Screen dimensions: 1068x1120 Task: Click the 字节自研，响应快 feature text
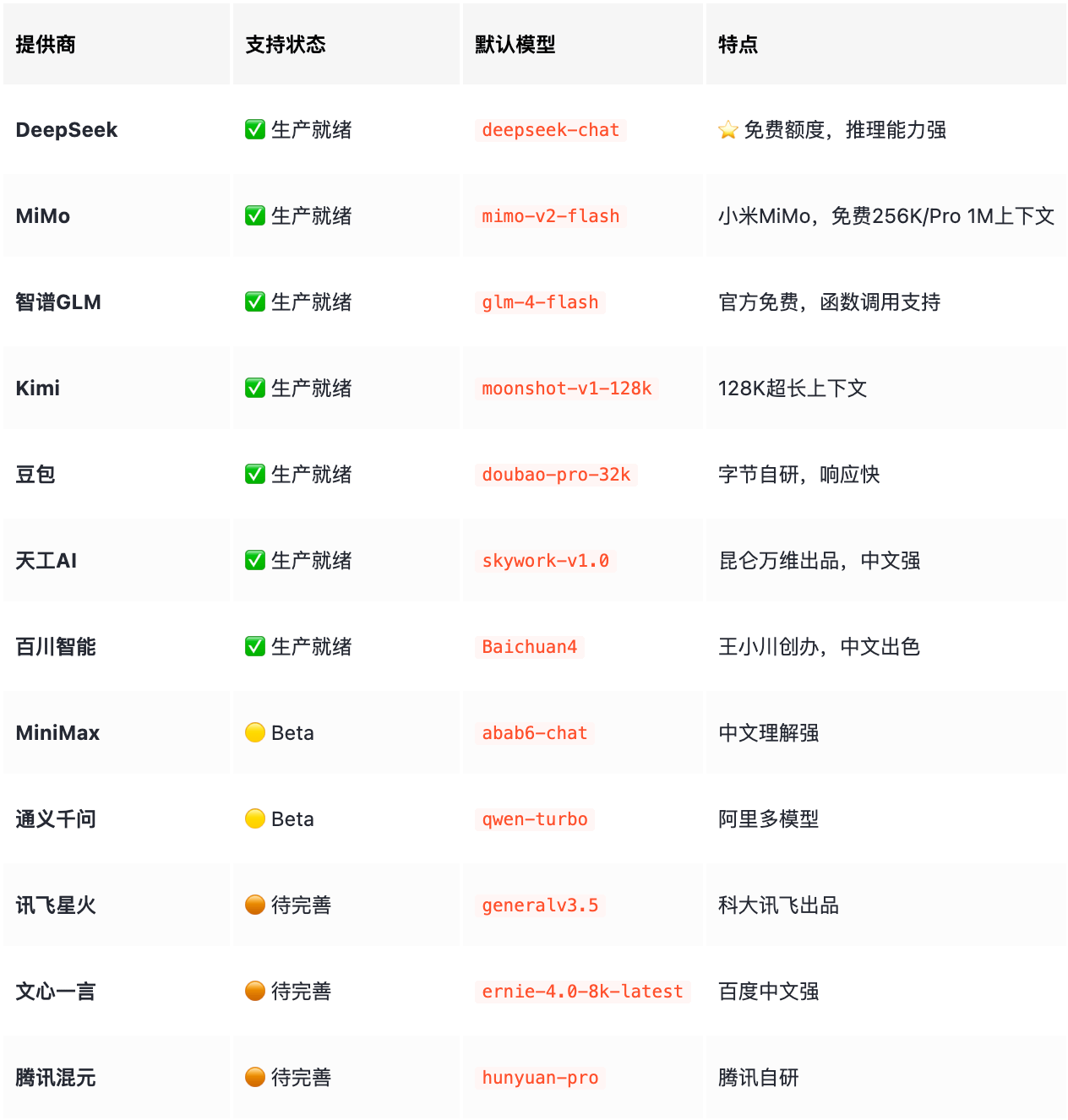[x=799, y=474]
